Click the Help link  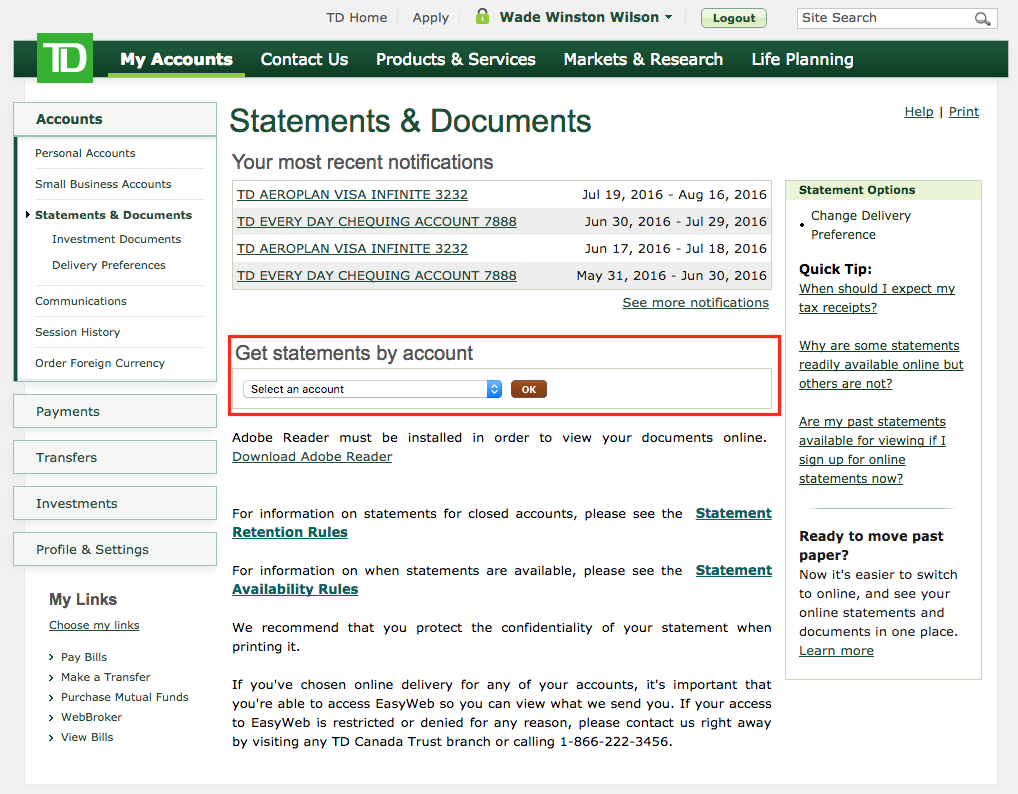[x=919, y=112]
